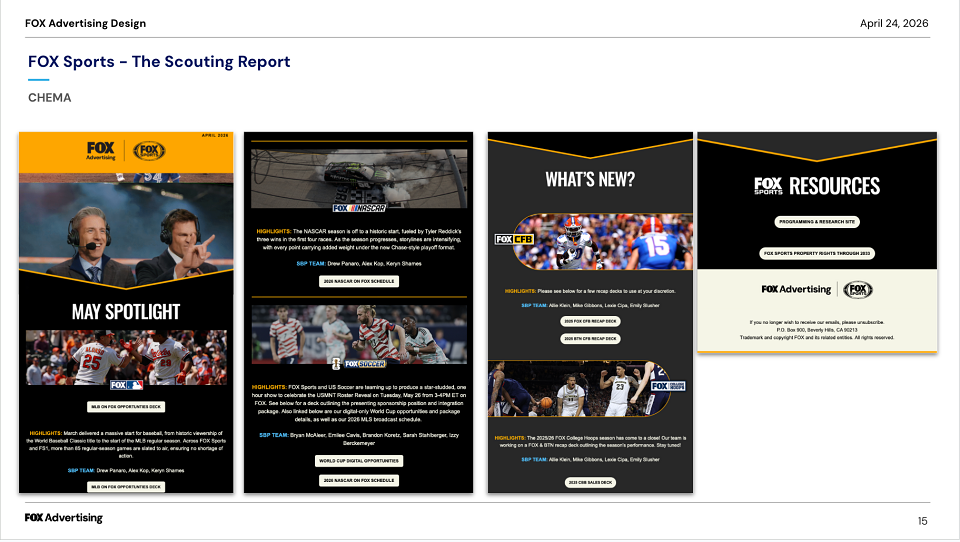Viewport: 960px width, 542px height.
Task: Click SBP Team line under NASCAR highlights
Action: click(x=359, y=264)
